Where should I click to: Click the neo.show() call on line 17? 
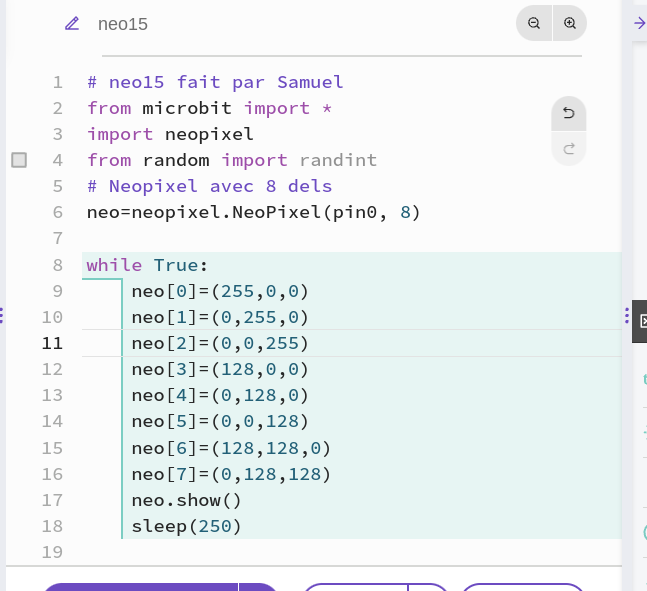pos(186,500)
